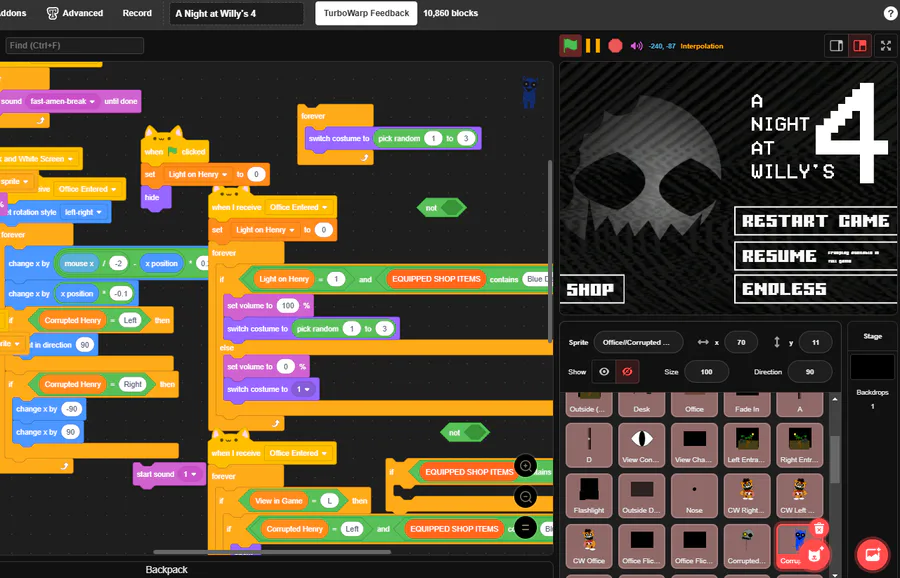Open the costume dropdown in switch costume to 1
The height and width of the screenshot is (578, 900).
[302, 389]
